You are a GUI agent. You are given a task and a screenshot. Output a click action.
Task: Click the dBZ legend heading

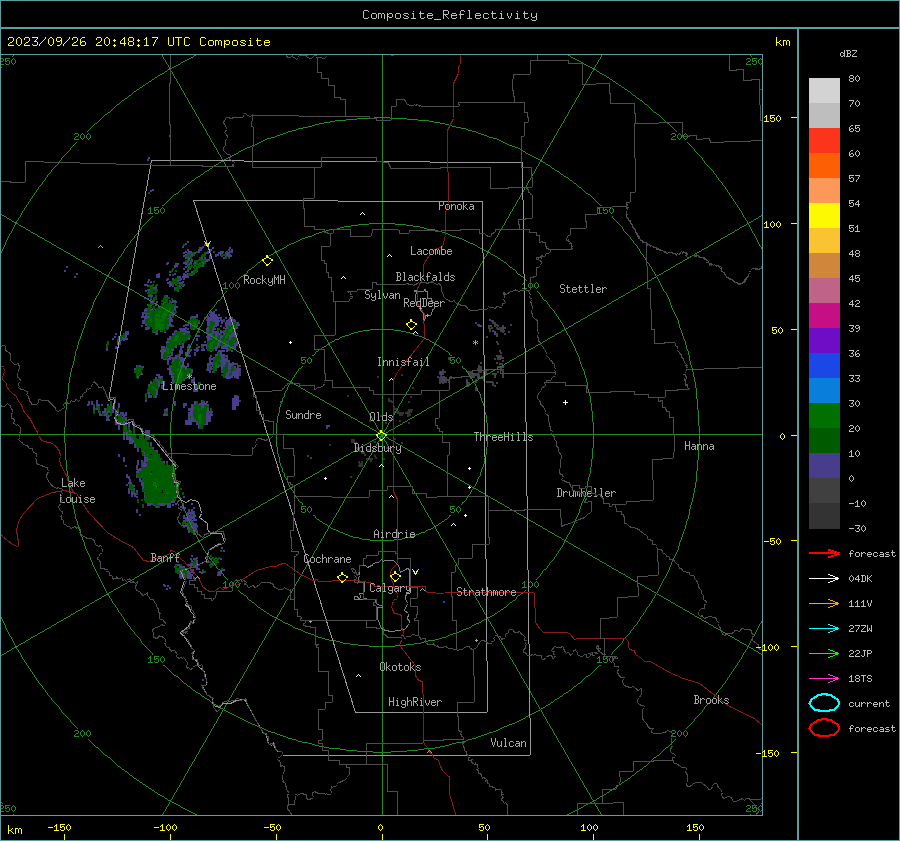coord(848,53)
